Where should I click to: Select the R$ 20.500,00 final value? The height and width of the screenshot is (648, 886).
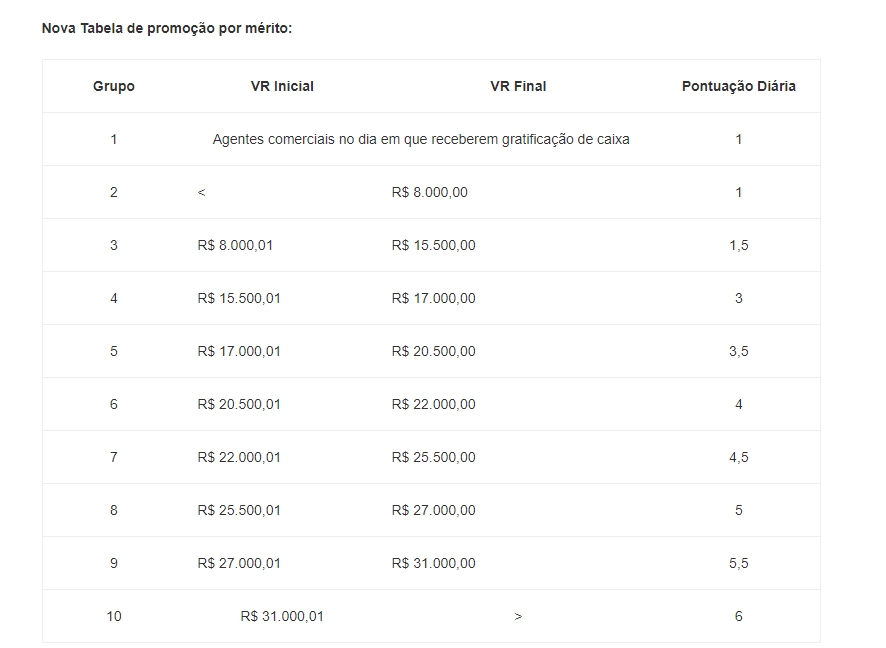click(434, 351)
